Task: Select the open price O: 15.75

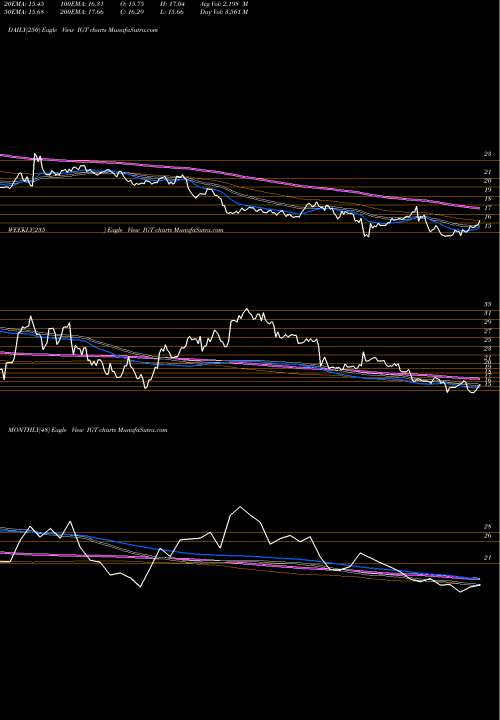Action: (133, 4)
